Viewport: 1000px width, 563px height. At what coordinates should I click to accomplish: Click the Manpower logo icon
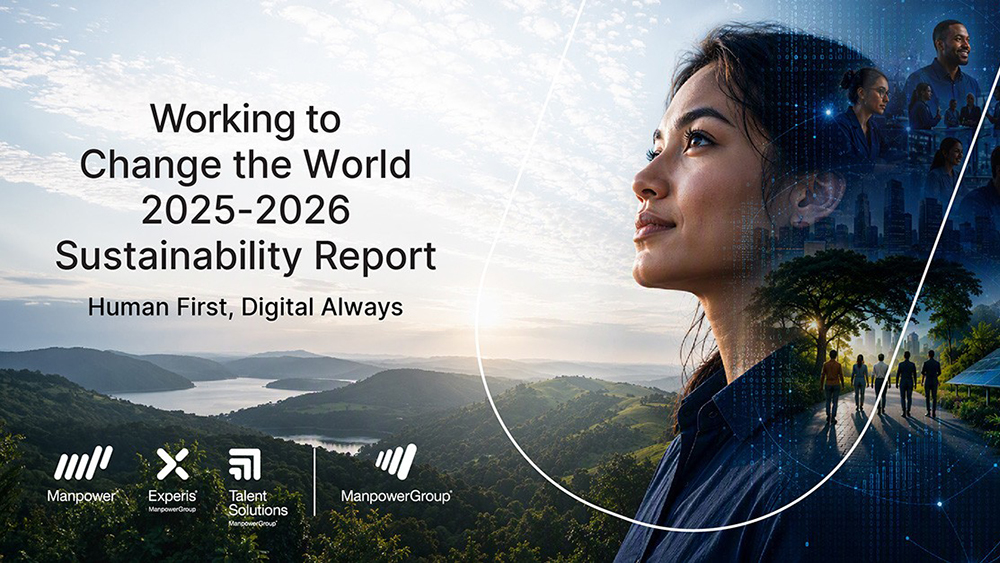pyautogui.click(x=83, y=463)
